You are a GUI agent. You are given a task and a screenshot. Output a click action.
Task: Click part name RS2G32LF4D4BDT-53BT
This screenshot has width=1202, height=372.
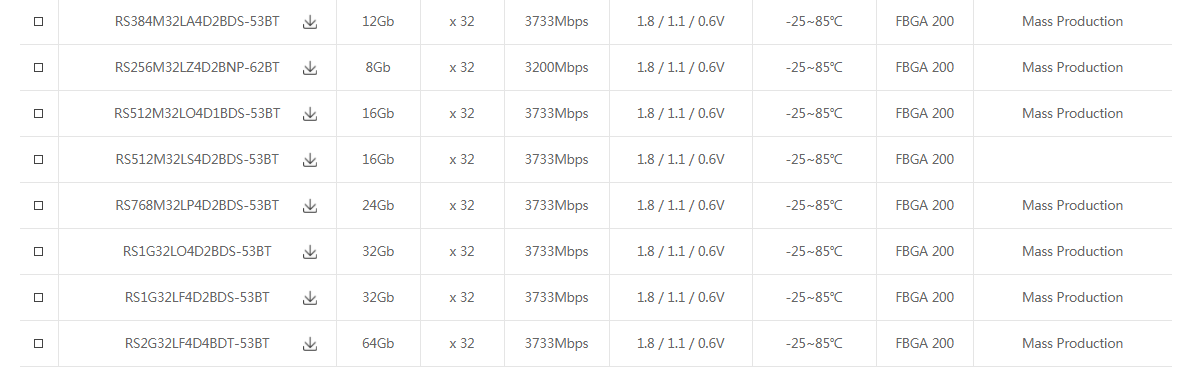(x=197, y=343)
